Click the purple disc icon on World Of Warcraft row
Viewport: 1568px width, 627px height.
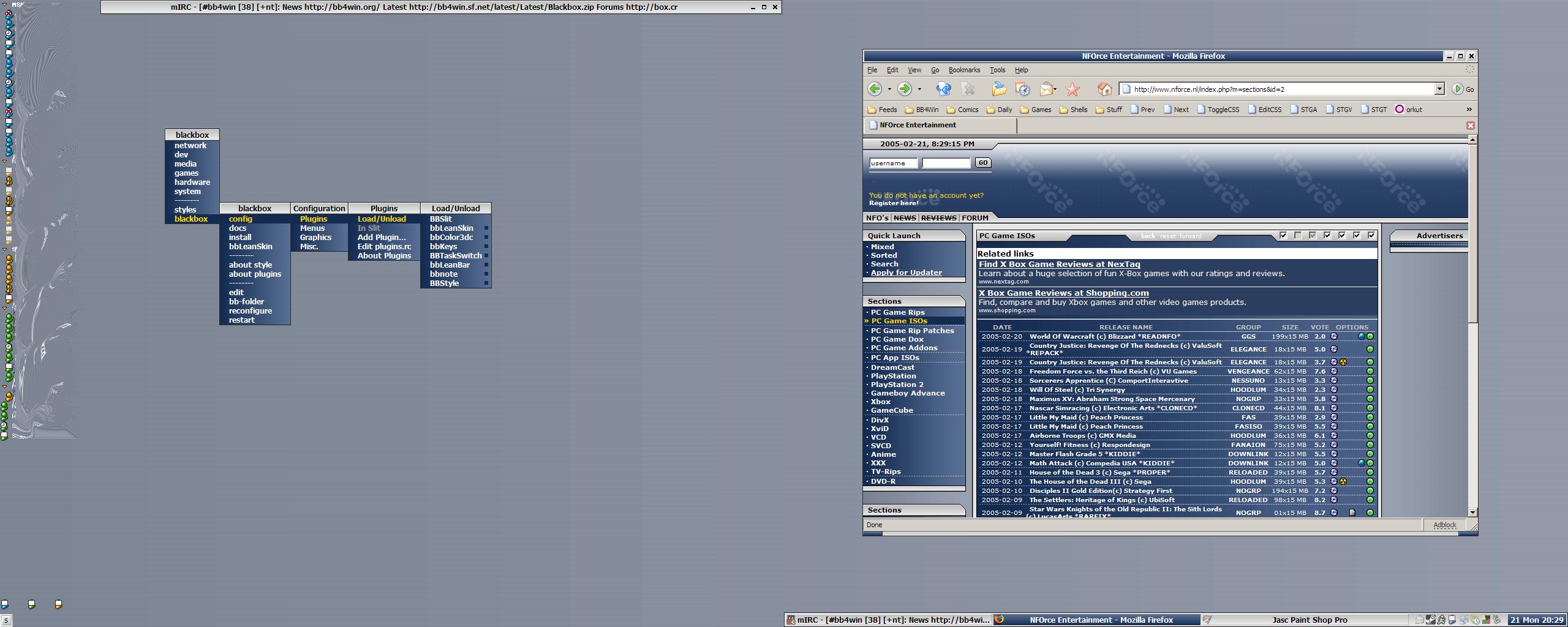tap(1334, 336)
